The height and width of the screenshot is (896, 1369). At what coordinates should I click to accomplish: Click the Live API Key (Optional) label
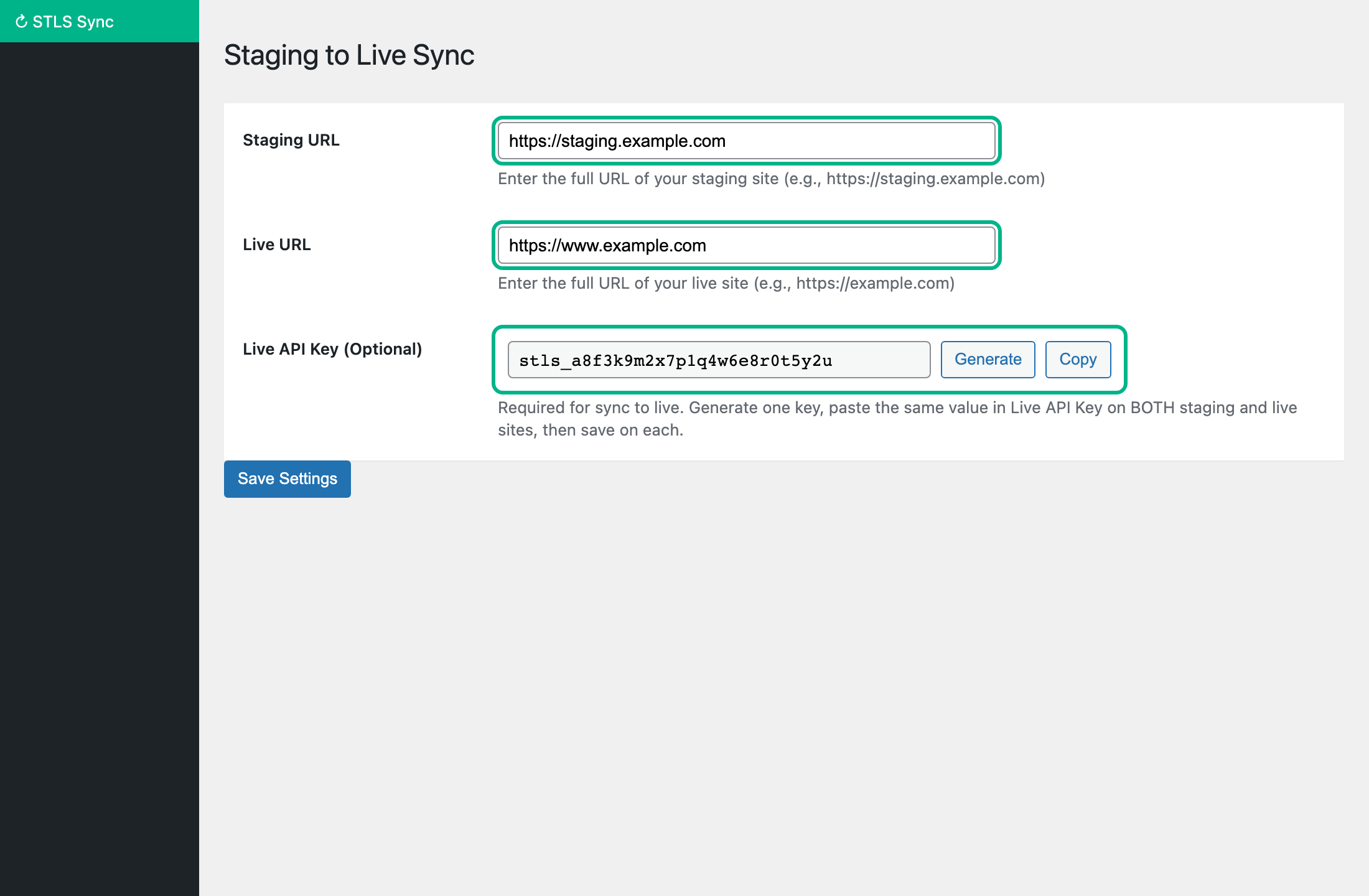332,349
